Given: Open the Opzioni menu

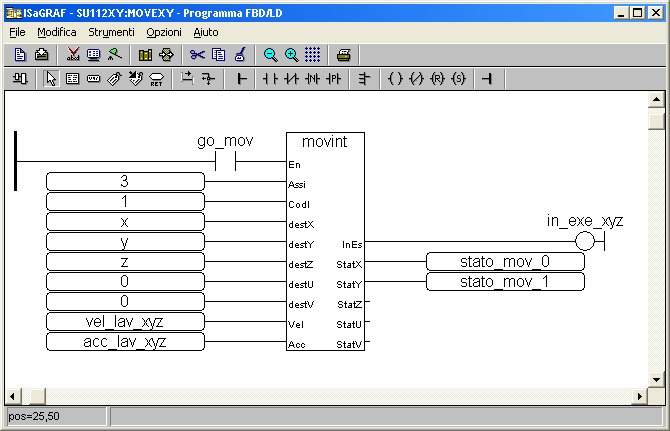Looking at the screenshot, I should [164, 32].
